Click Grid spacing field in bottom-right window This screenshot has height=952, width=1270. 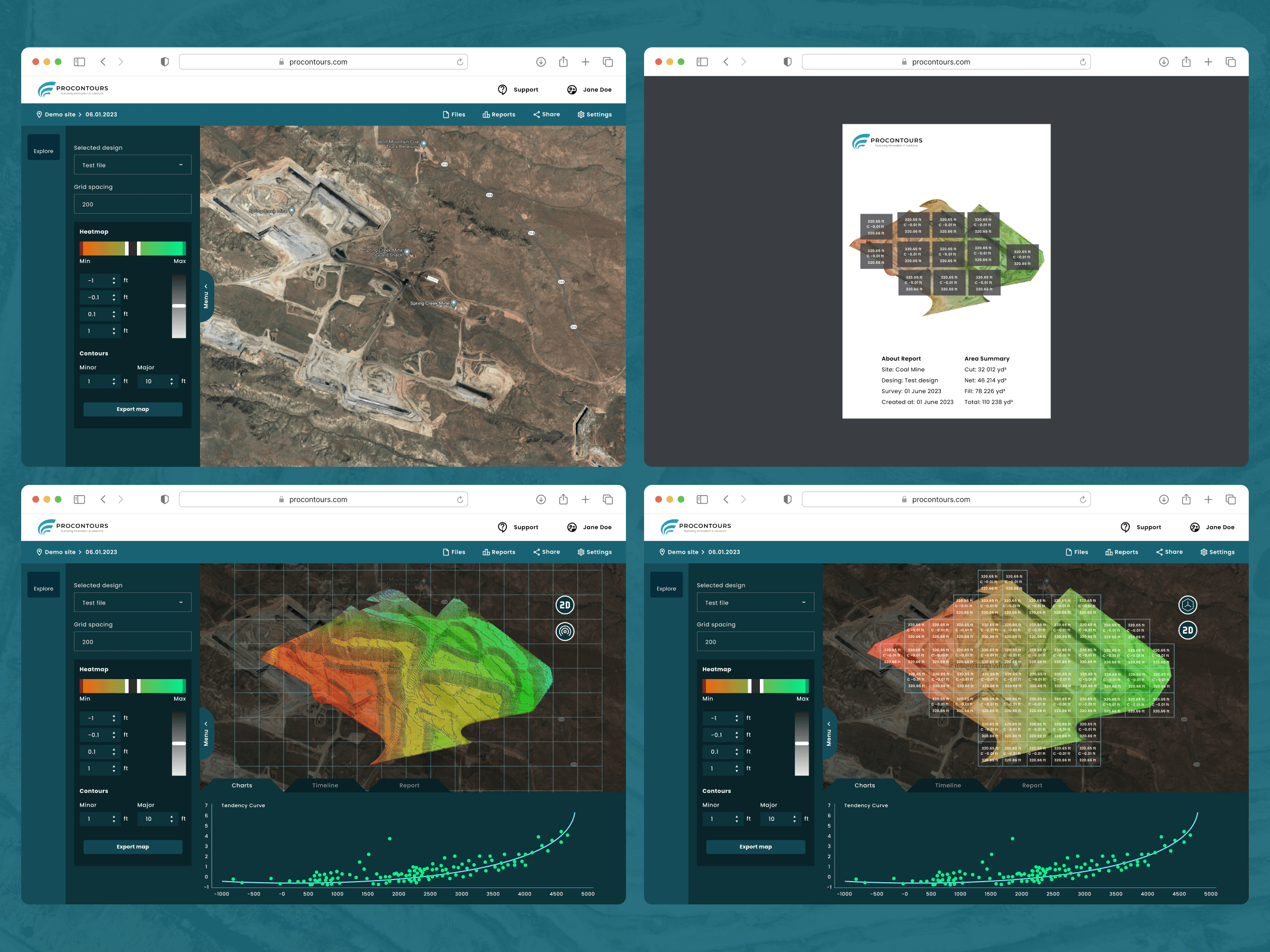click(755, 642)
